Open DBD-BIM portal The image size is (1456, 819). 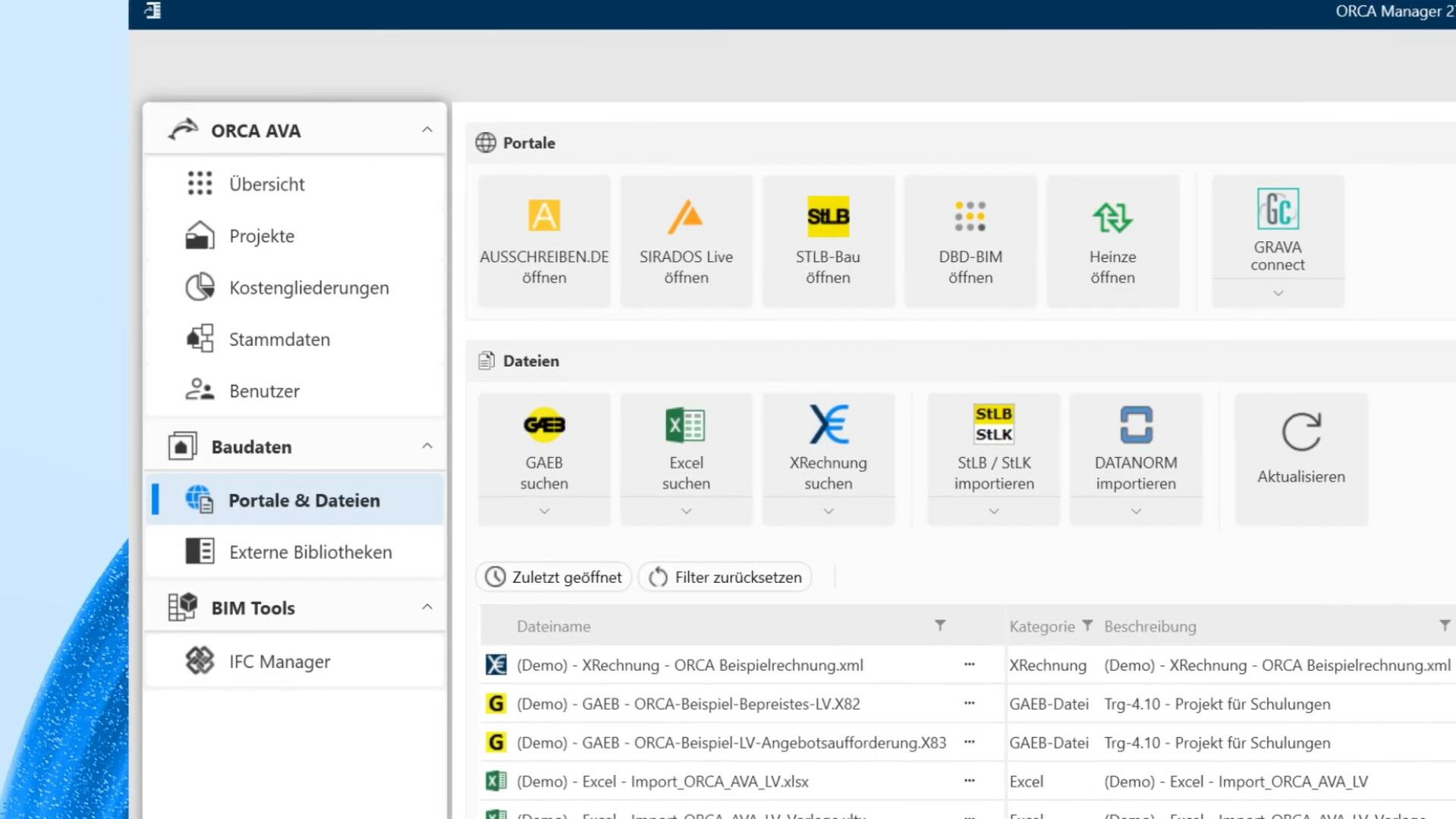(970, 241)
